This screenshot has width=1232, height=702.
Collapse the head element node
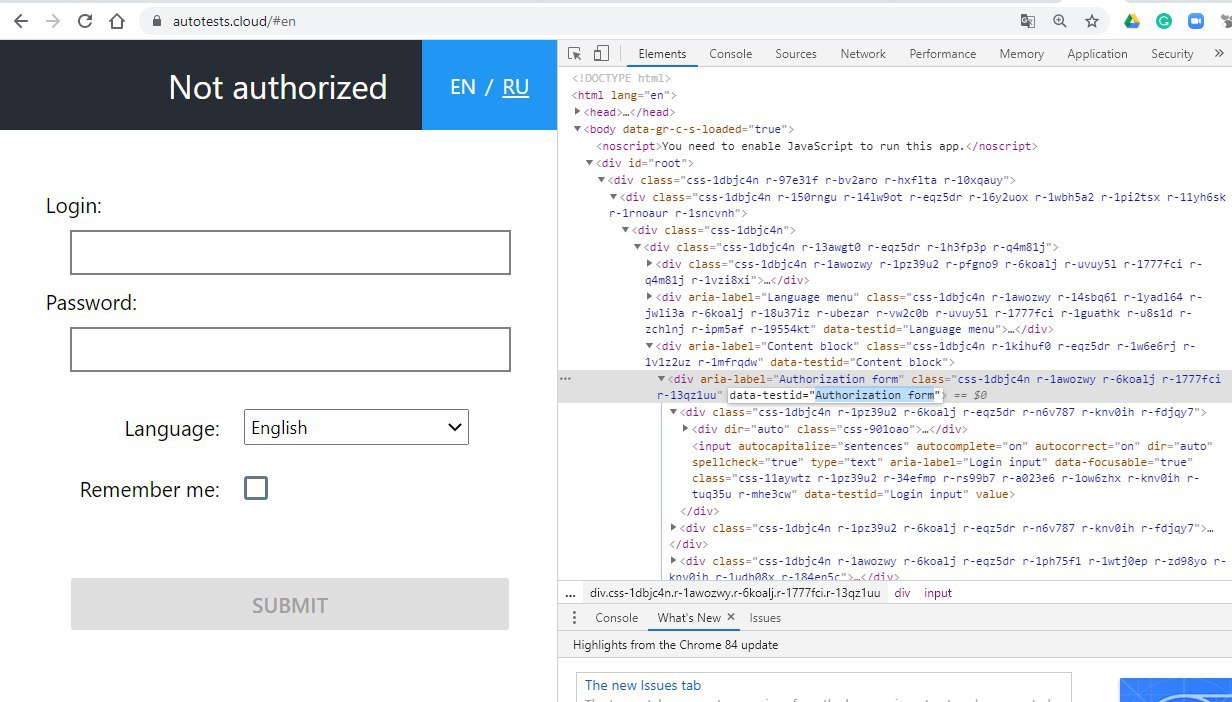click(x=577, y=112)
